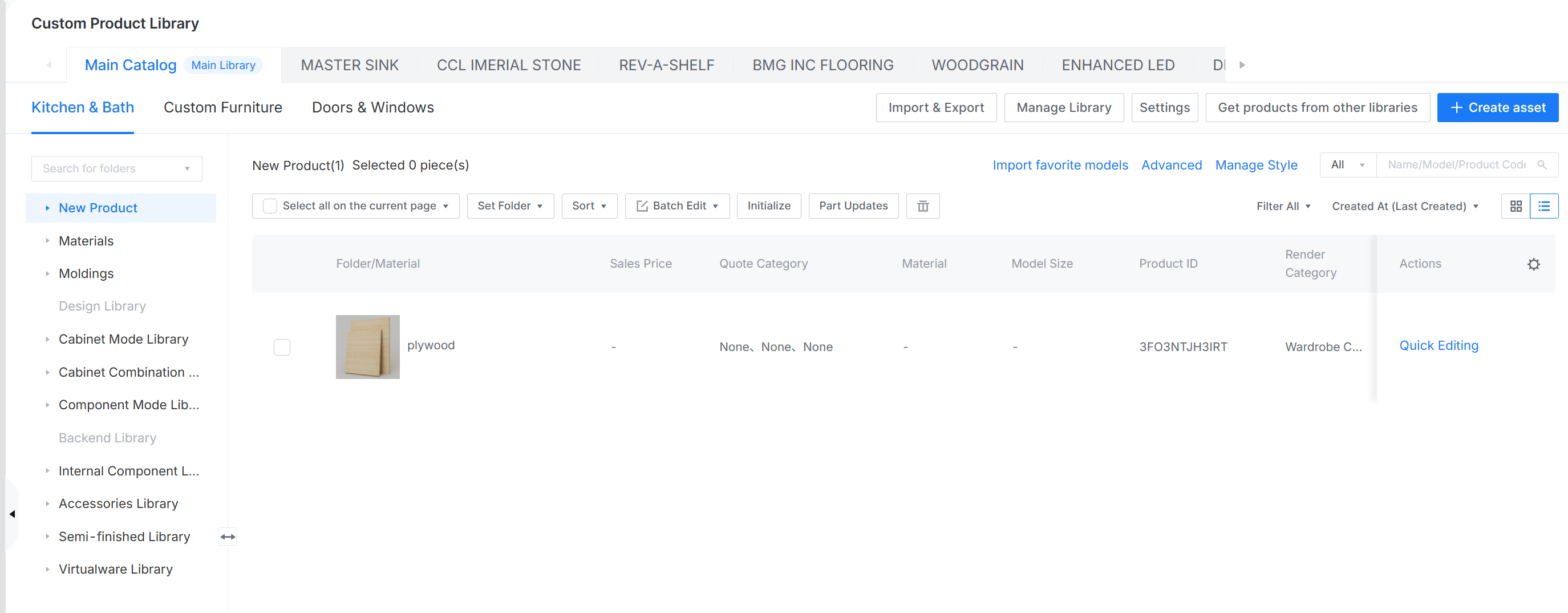
Task: Switch to grid view layout
Action: pyautogui.click(x=1516, y=206)
